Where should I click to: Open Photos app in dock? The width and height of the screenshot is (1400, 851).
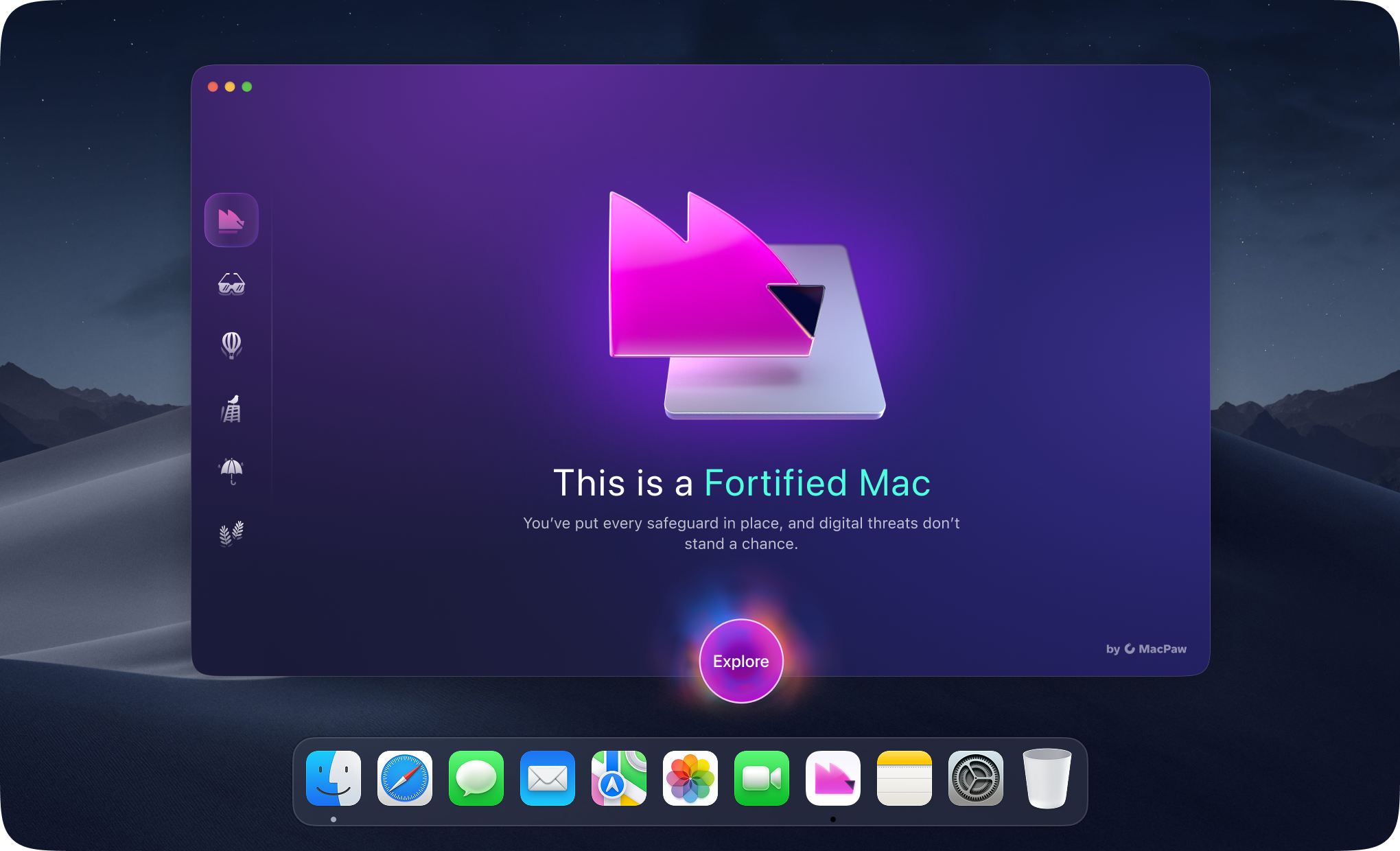click(x=690, y=778)
